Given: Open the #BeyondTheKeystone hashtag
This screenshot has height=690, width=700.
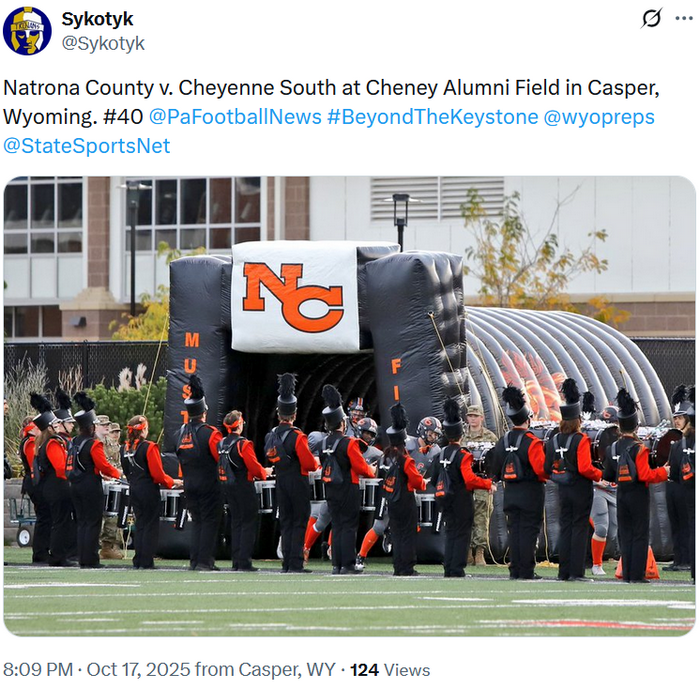Looking at the screenshot, I should pyautogui.click(x=432, y=116).
